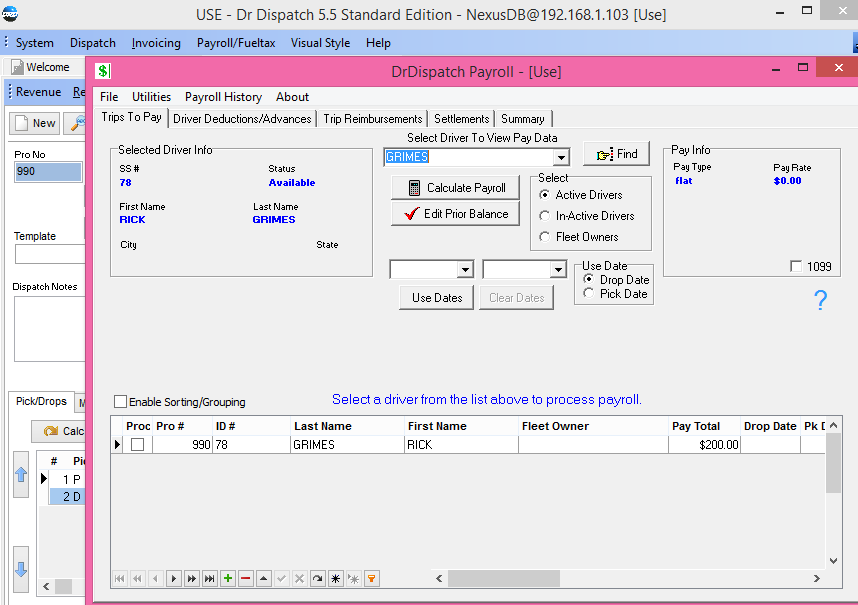
Task: Click the magnifier search icon beside New
Action: click(x=77, y=123)
